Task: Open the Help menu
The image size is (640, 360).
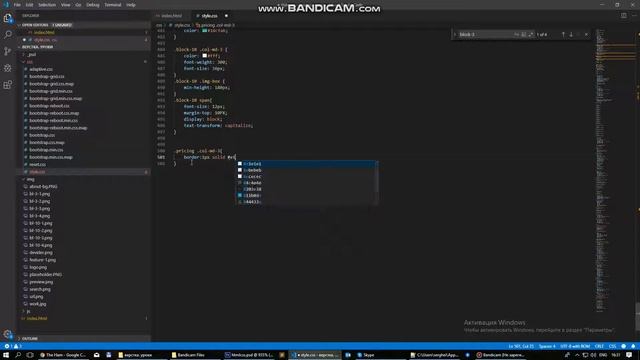Action: (131, 5)
